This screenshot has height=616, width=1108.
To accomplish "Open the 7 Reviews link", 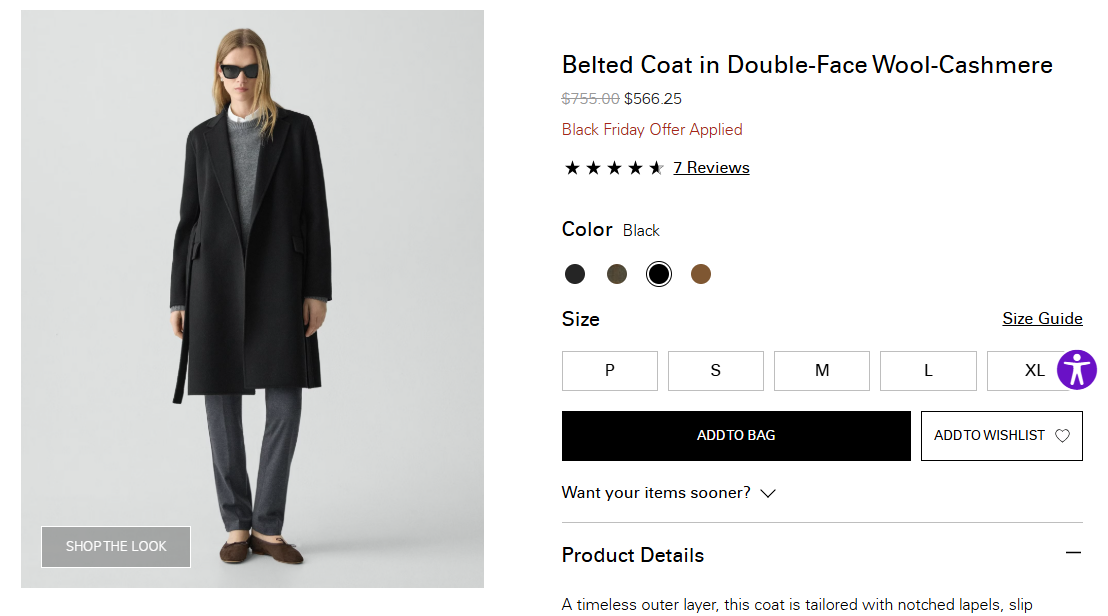I will coord(711,168).
